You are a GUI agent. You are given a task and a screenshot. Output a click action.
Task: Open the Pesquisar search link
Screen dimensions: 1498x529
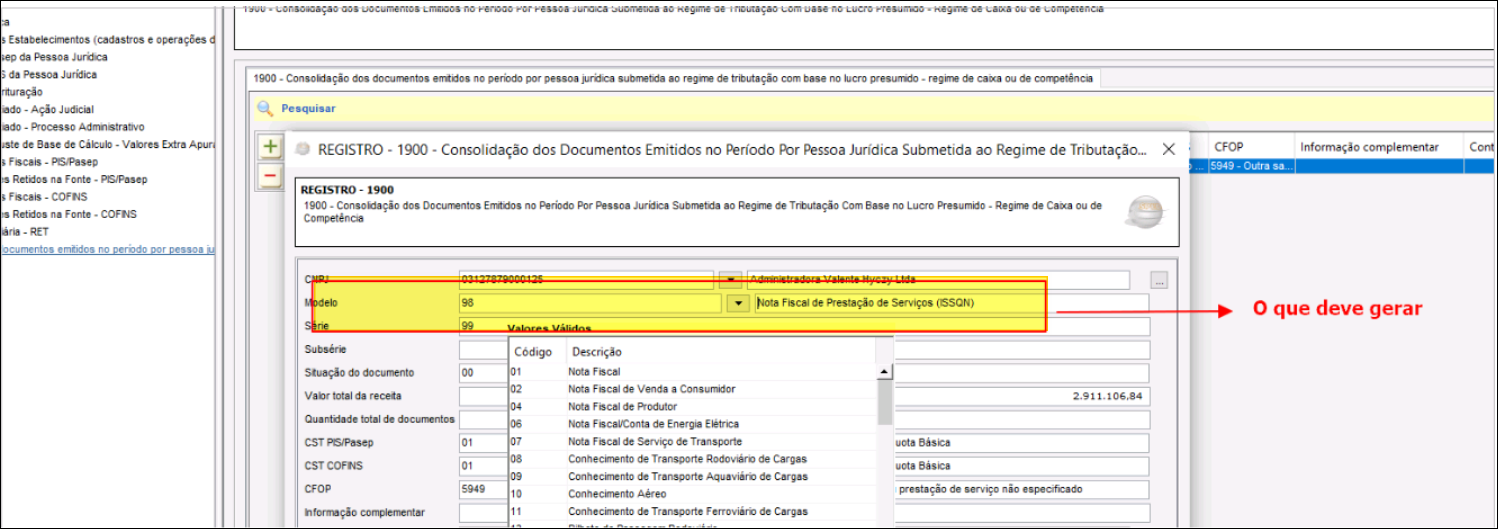(x=308, y=108)
